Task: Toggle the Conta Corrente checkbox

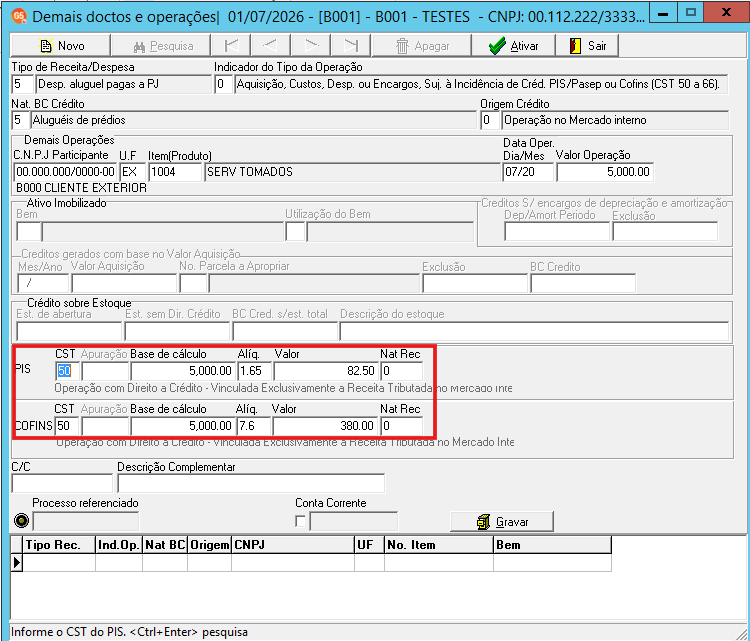Action: pyautogui.click(x=300, y=521)
